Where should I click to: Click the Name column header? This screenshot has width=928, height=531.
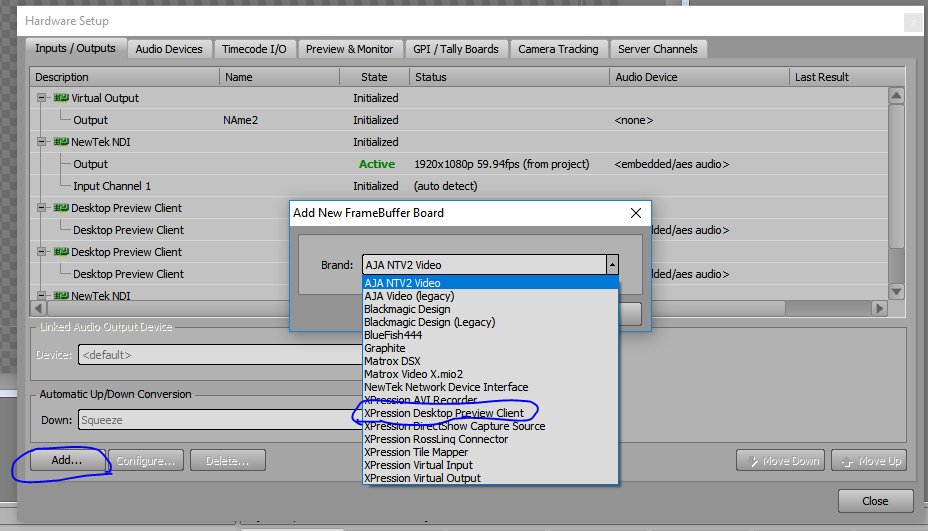click(x=279, y=77)
